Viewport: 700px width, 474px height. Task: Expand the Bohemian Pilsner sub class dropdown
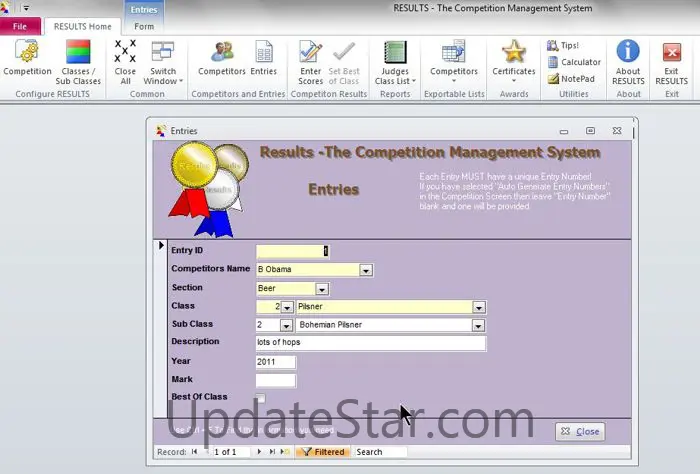[x=478, y=325]
